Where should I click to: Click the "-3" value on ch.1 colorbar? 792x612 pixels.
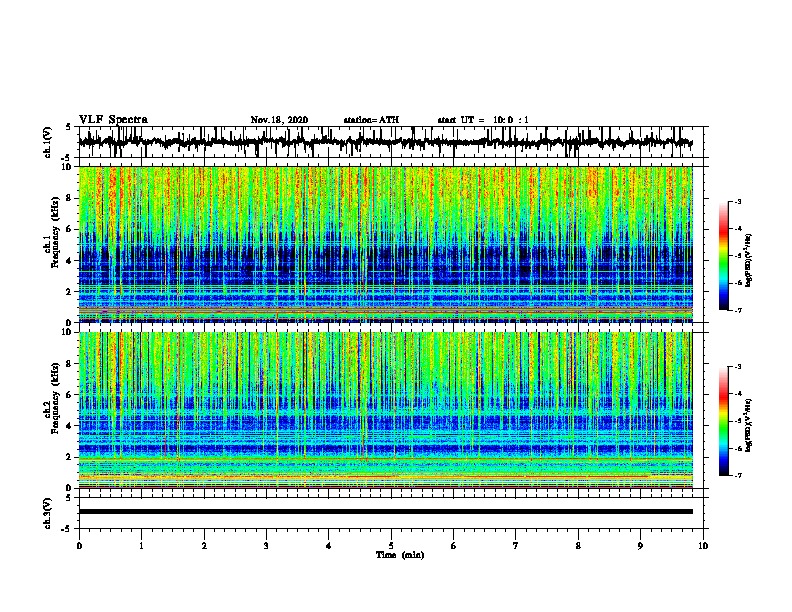pyautogui.click(x=737, y=201)
